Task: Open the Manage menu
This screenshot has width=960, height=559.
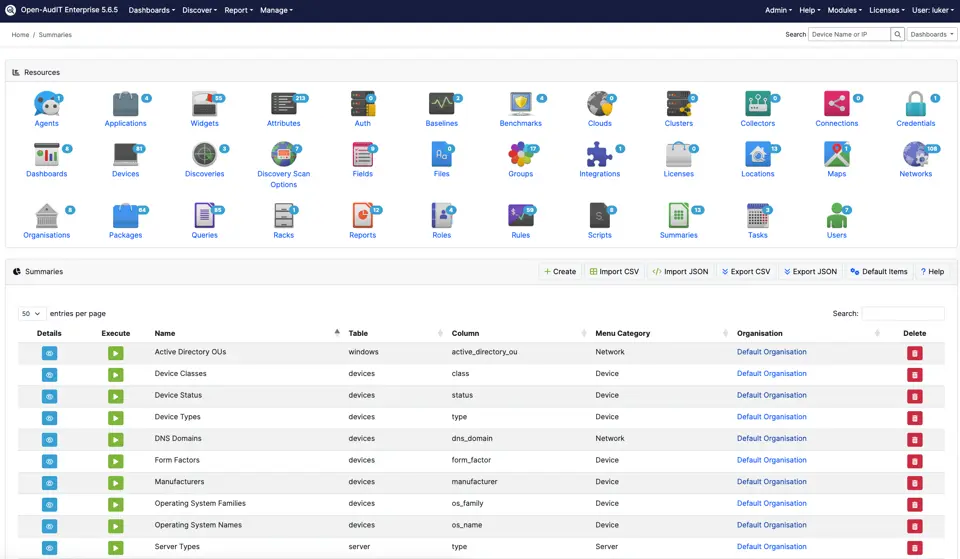Action: [276, 10]
